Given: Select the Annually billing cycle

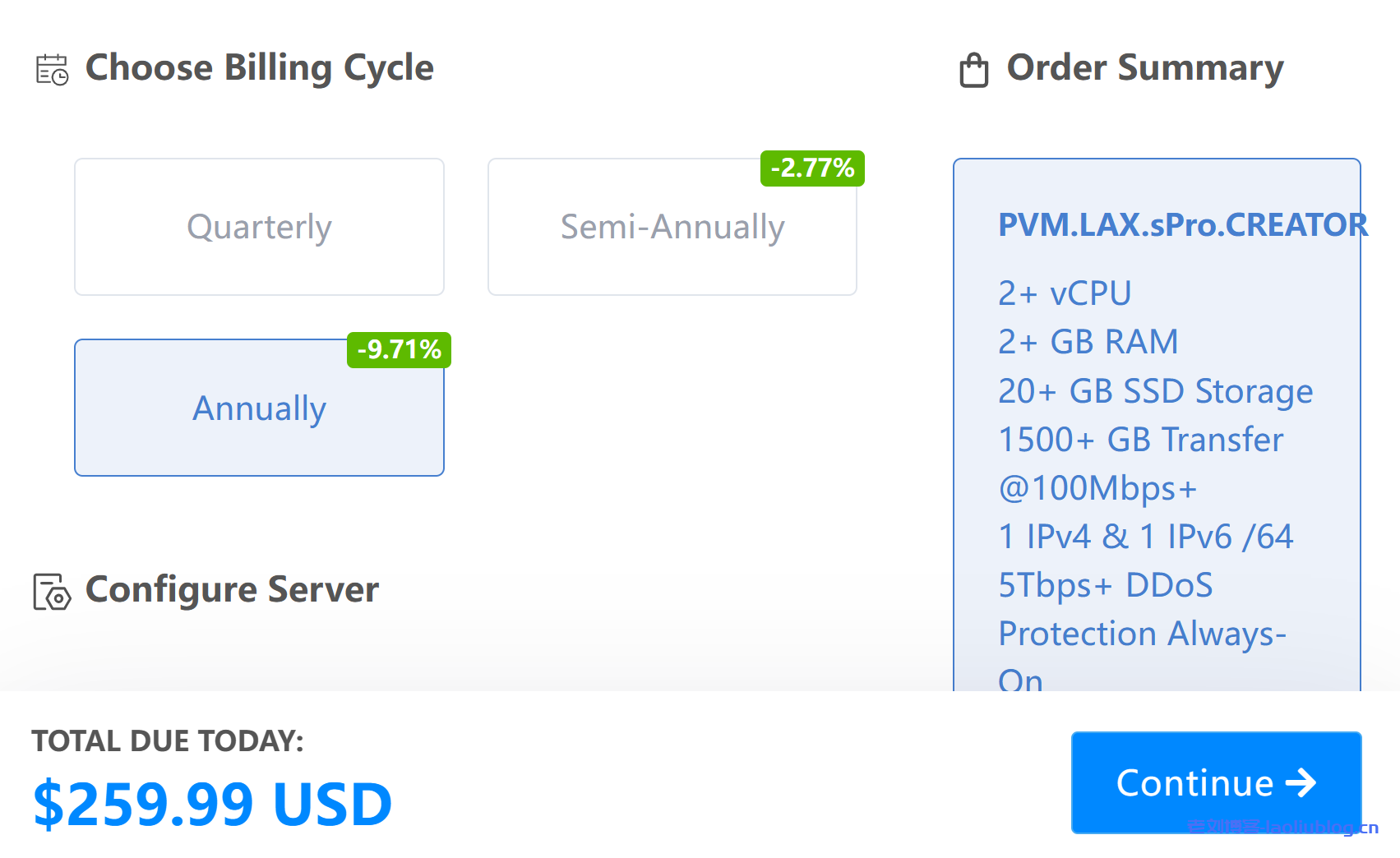Looking at the screenshot, I should click(259, 408).
